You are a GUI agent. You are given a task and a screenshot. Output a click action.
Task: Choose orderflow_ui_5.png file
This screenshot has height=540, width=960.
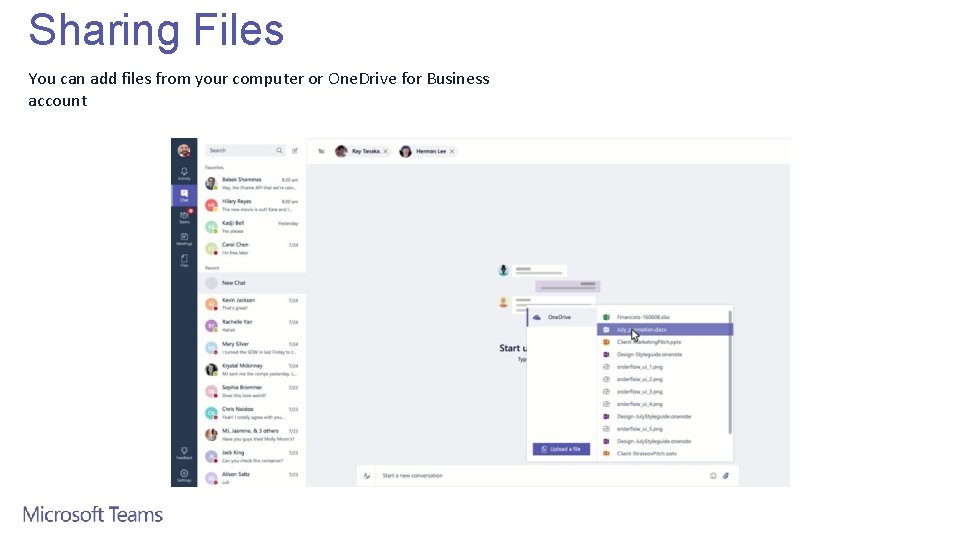pyautogui.click(x=663, y=429)
